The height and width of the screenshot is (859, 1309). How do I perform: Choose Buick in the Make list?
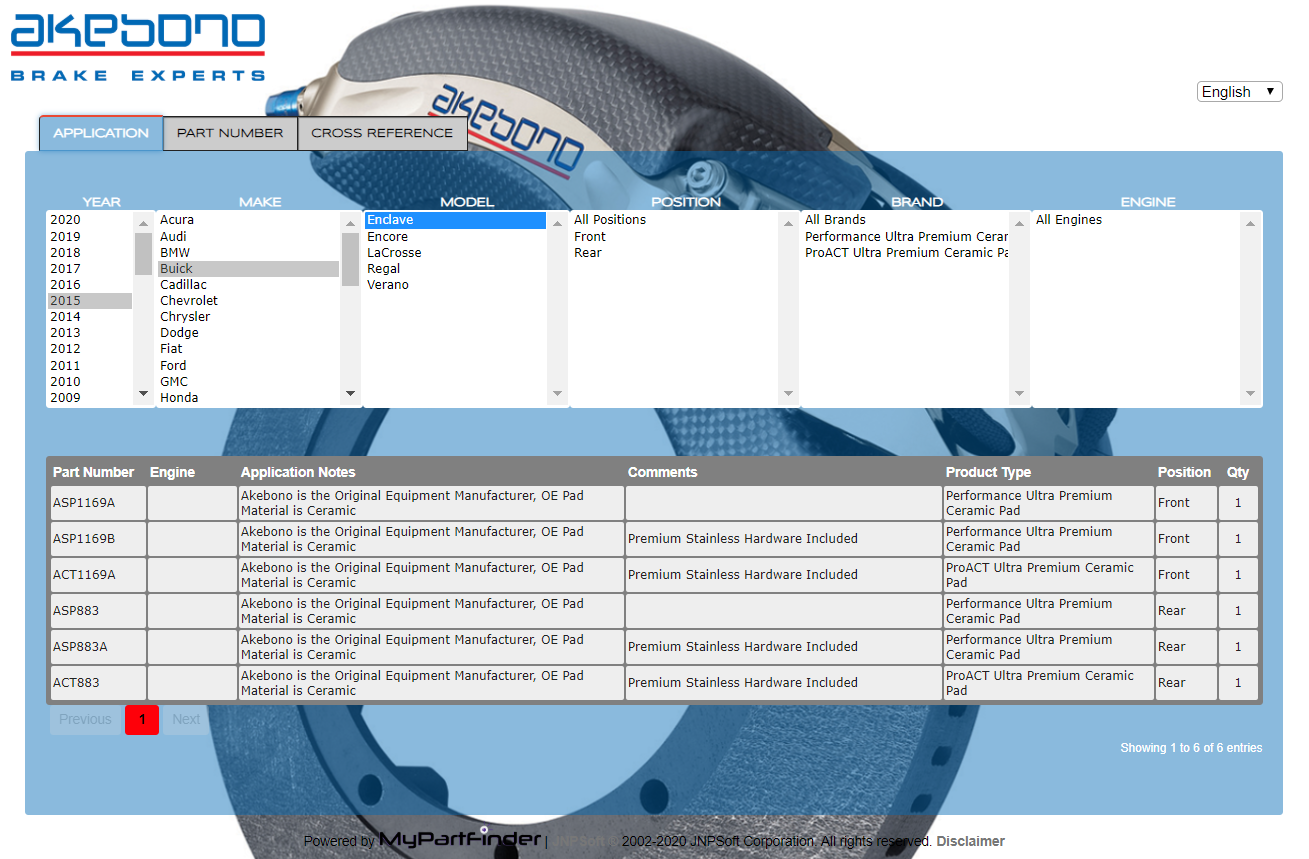coord(248,269)
